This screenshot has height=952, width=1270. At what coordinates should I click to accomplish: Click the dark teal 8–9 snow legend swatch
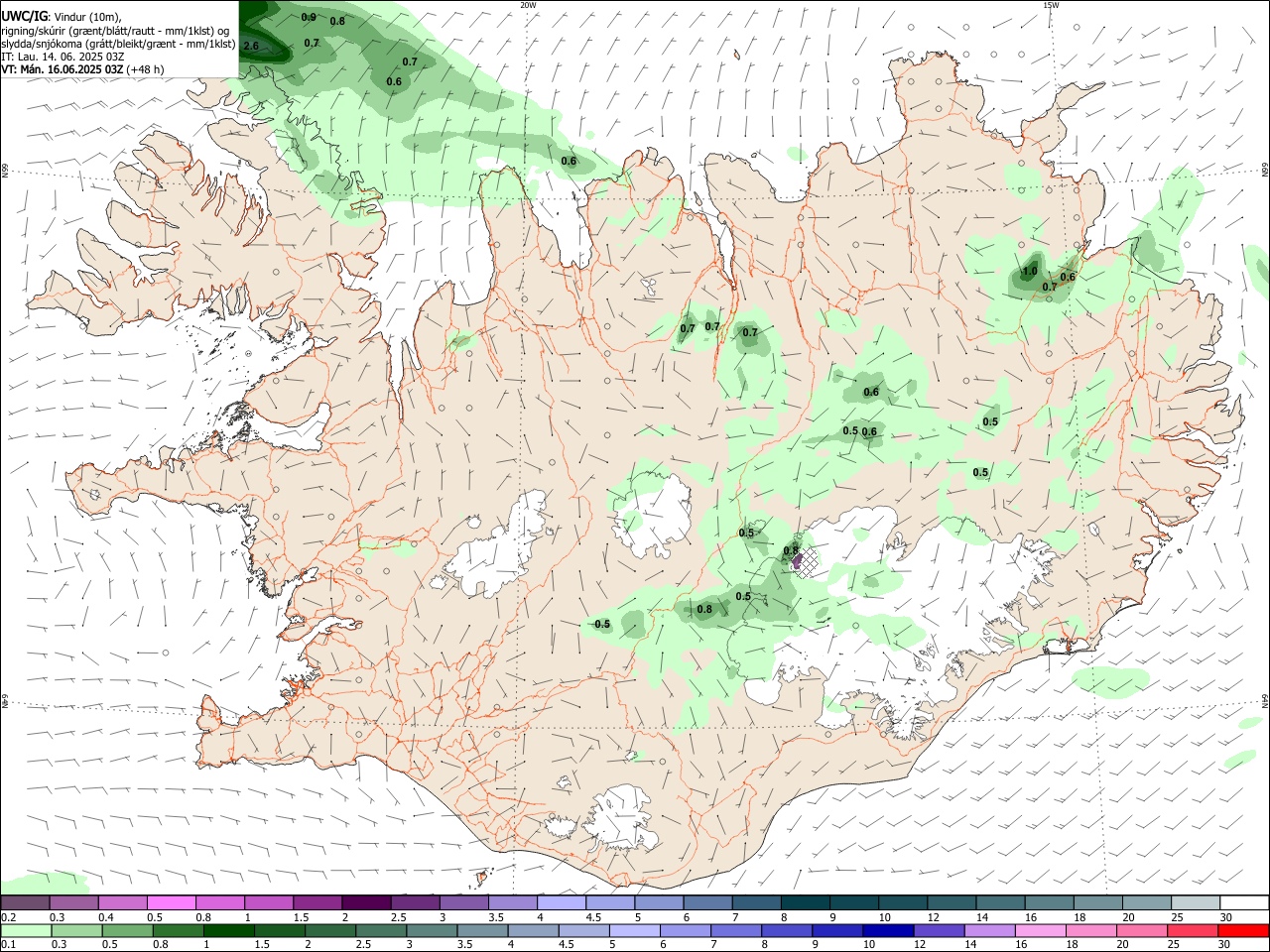point(806,902)
